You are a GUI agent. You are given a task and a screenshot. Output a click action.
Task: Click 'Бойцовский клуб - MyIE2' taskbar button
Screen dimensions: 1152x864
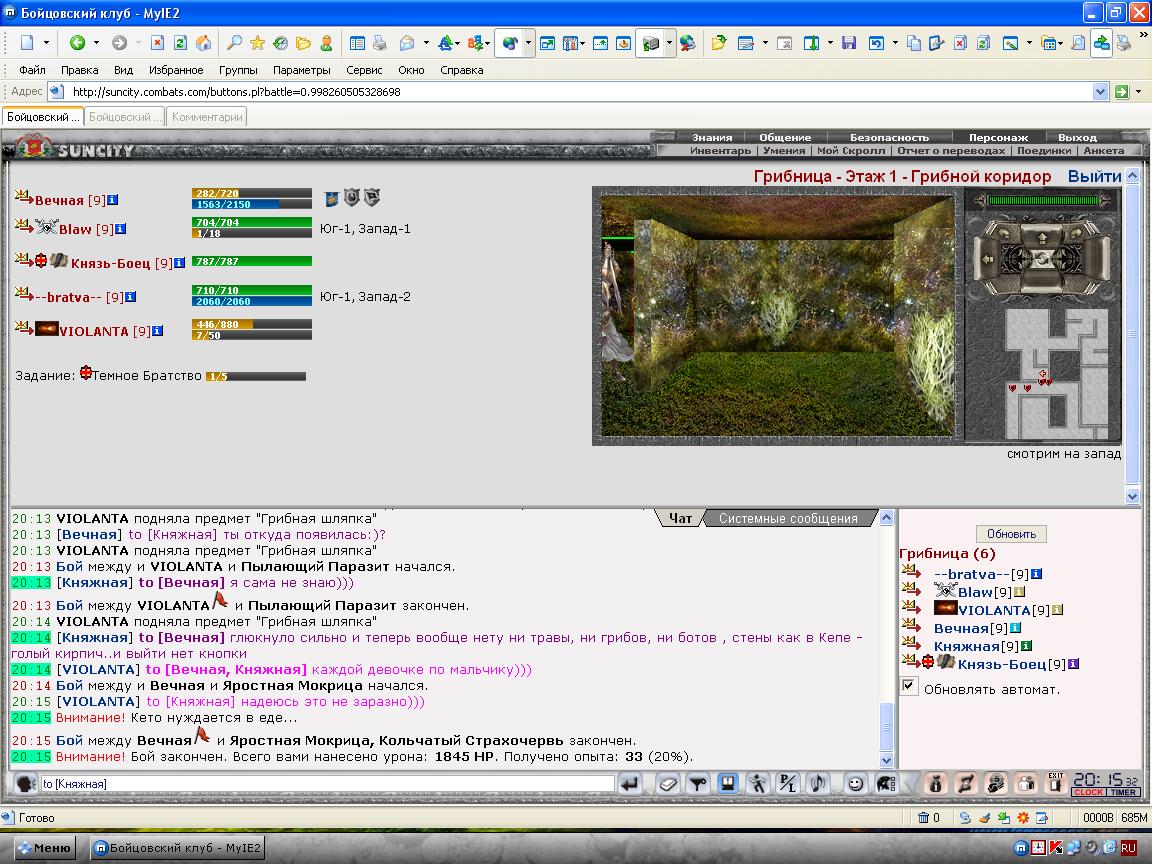pyautogui.click(x=177, y=848)
